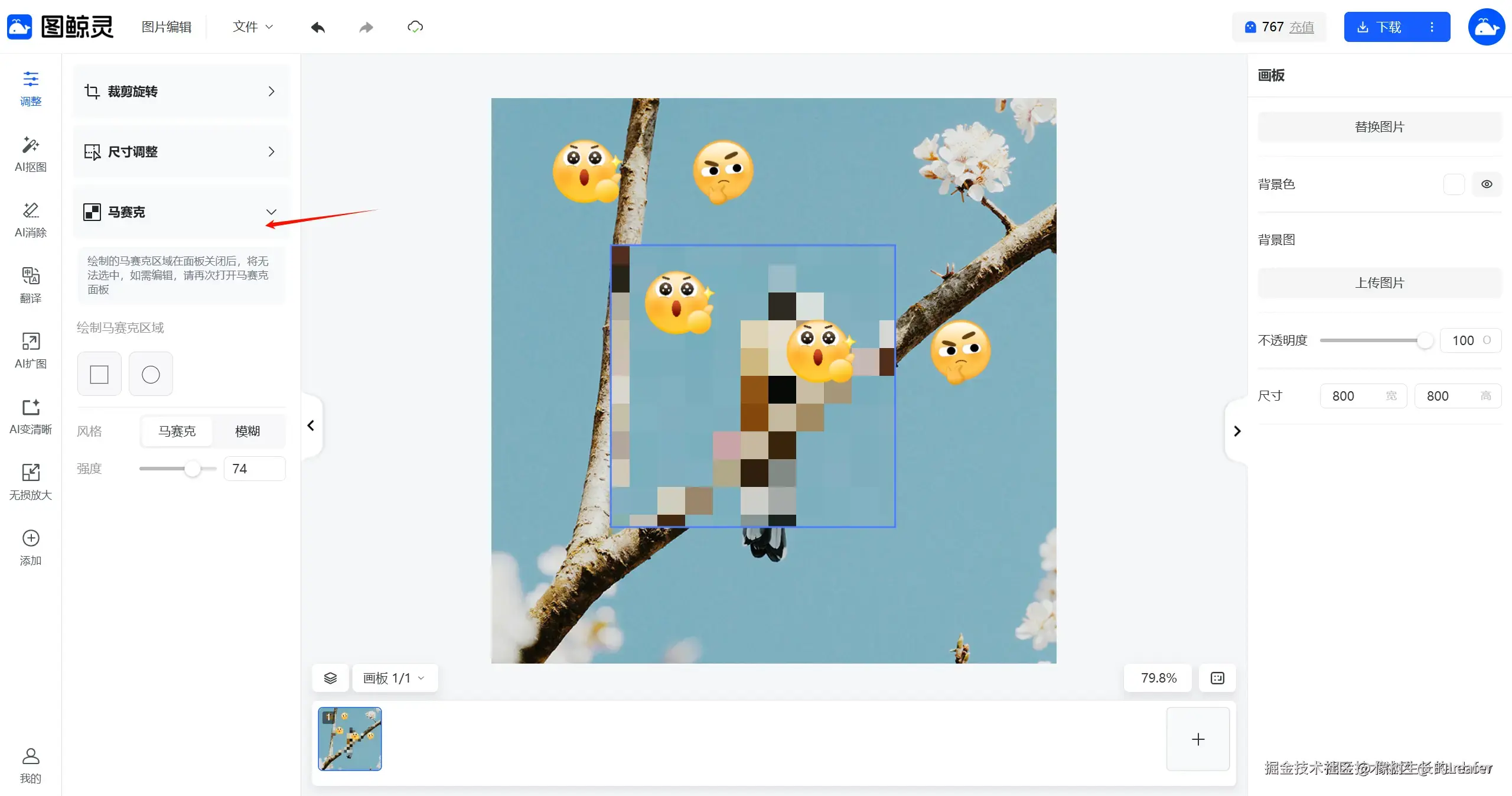This screenshot has height=796, width=1512.
Task: Click the 上传图片 button
Action: tap(1379, 282)
